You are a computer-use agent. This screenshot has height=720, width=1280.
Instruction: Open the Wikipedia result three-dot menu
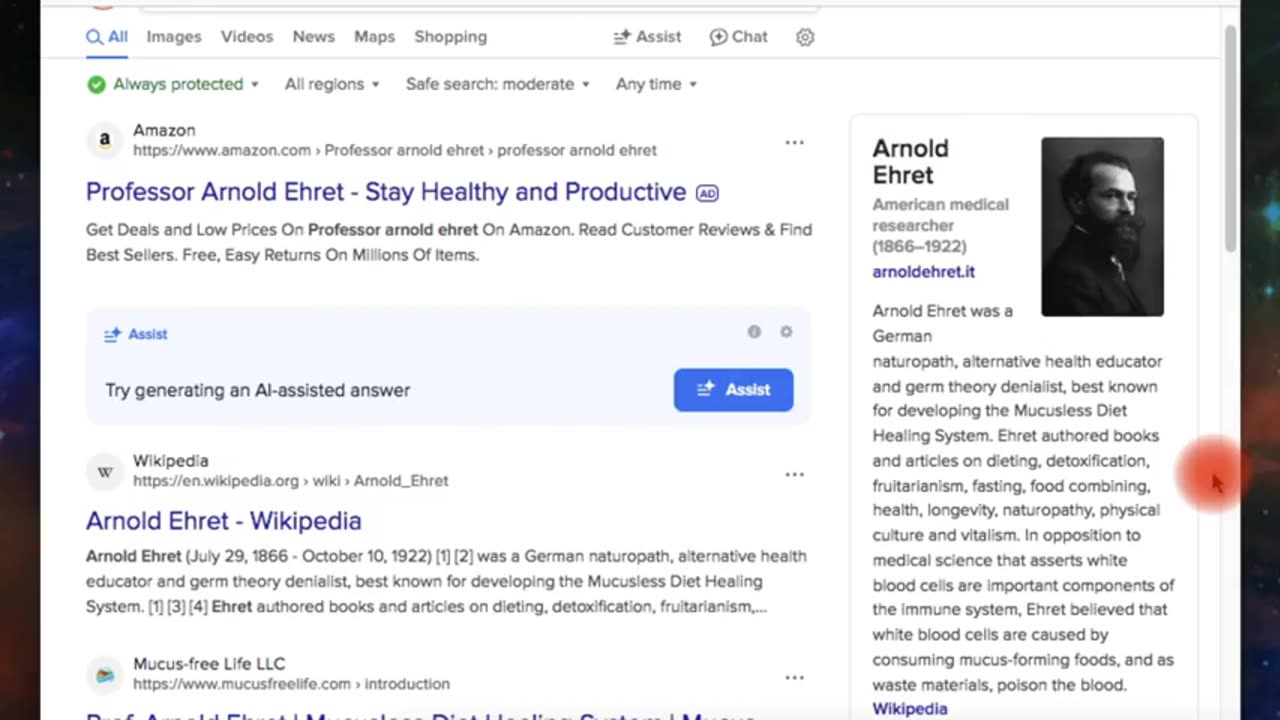[794, 474]
